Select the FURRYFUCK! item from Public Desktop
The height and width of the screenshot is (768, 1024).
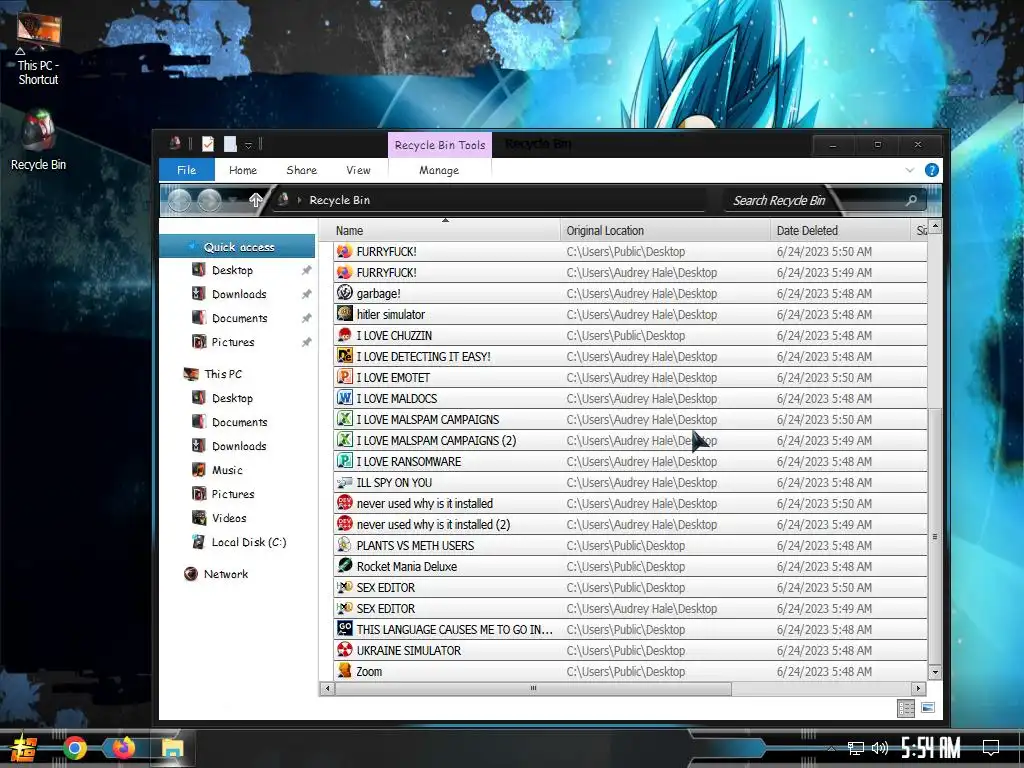click(630, 251)
